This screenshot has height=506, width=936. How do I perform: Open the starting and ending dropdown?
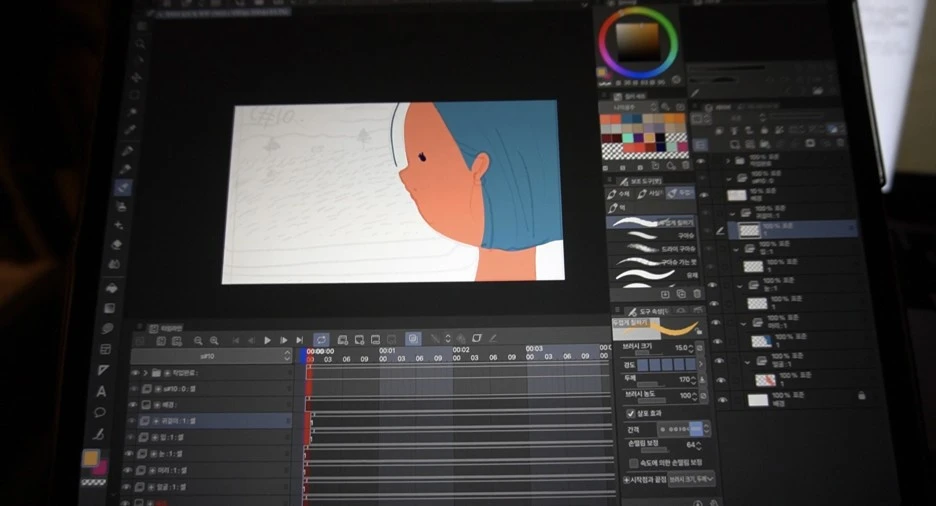click(x=691, y=480)
